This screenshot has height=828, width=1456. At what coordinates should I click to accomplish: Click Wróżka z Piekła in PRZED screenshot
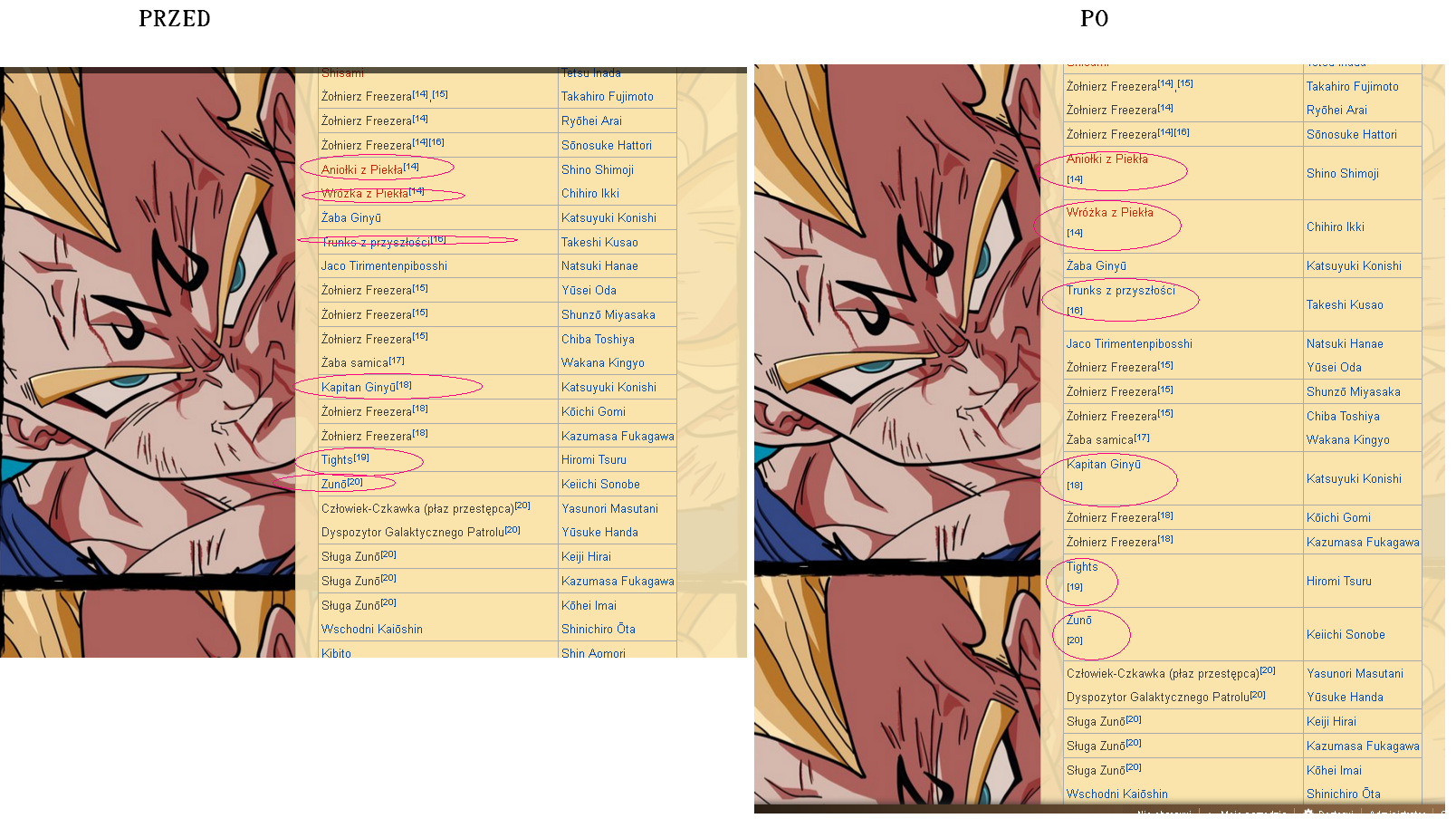[x=364, y=194]
